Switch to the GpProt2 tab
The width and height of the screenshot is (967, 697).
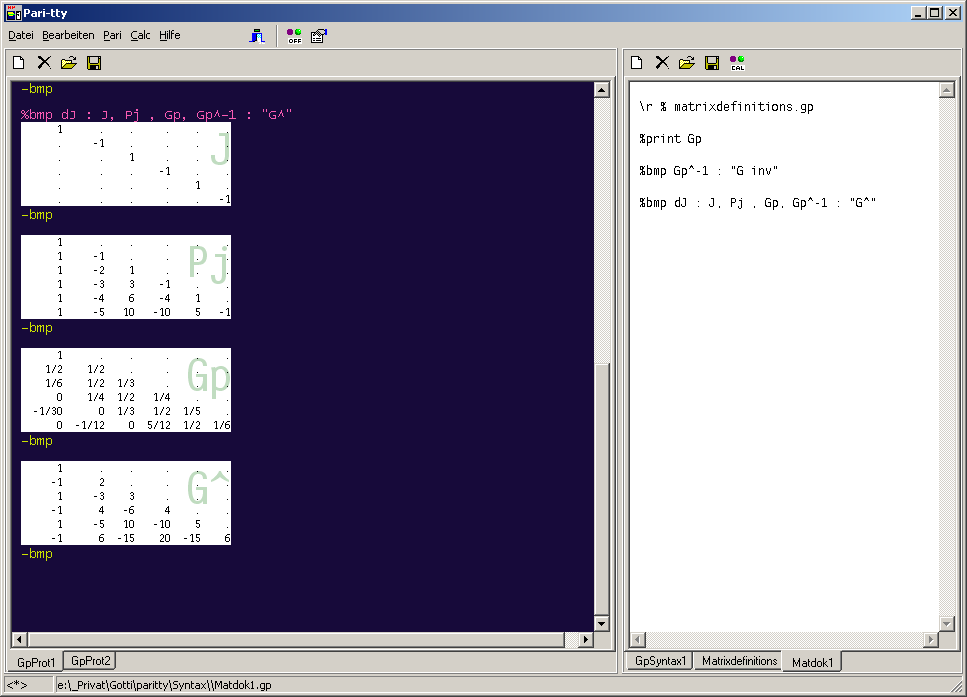point(91,661)
